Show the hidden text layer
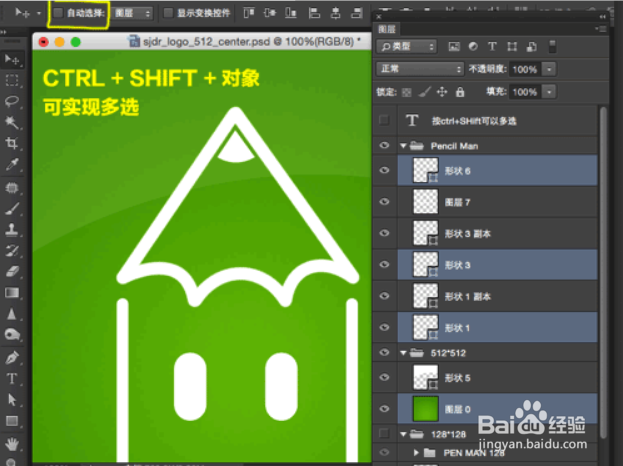The height and width of the screenshot is (466, 623). 384,120
